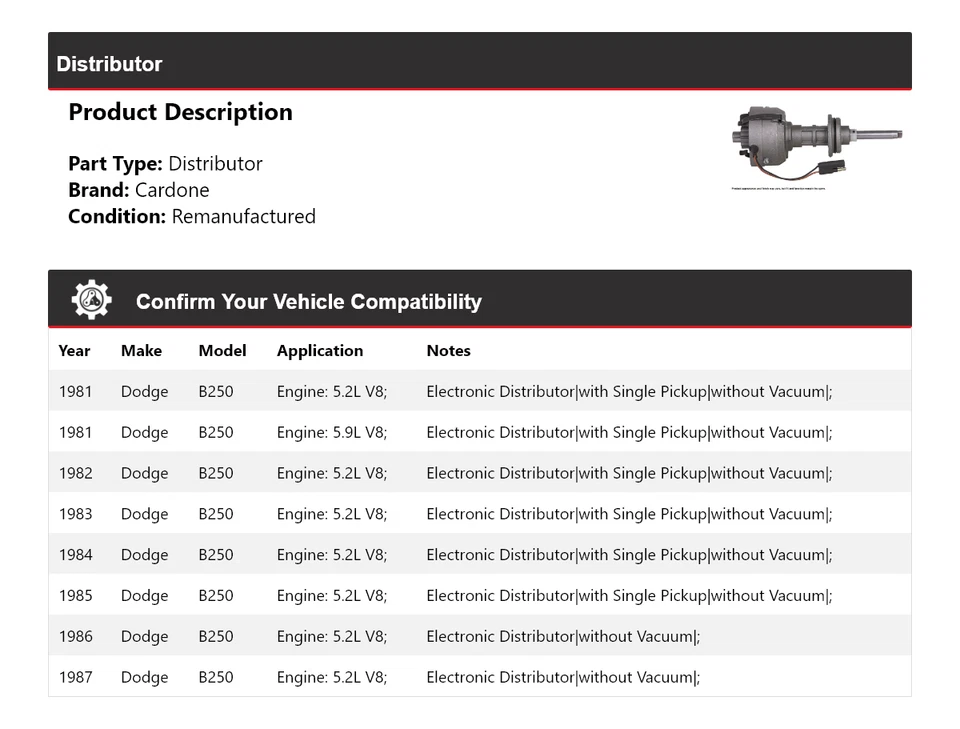Click the 1986 year cell
The image size is (960, 729).
[75, 637]
